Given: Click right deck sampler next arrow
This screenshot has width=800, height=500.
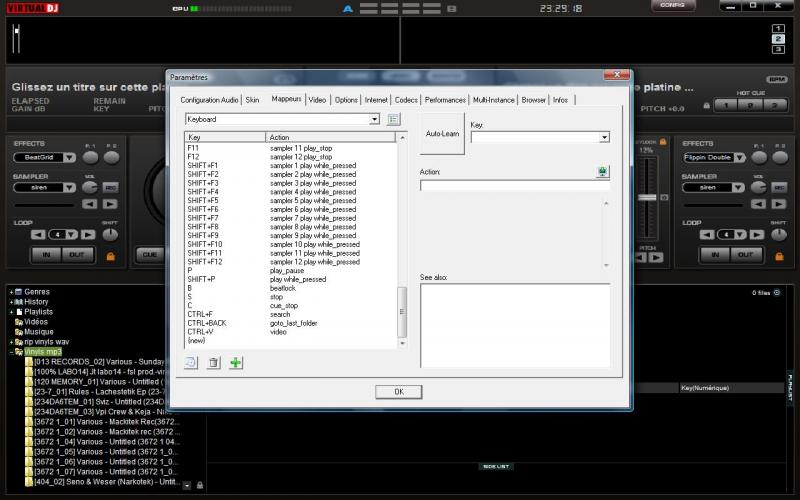Looking at the screenshot, I should click(x=779, y=204).
